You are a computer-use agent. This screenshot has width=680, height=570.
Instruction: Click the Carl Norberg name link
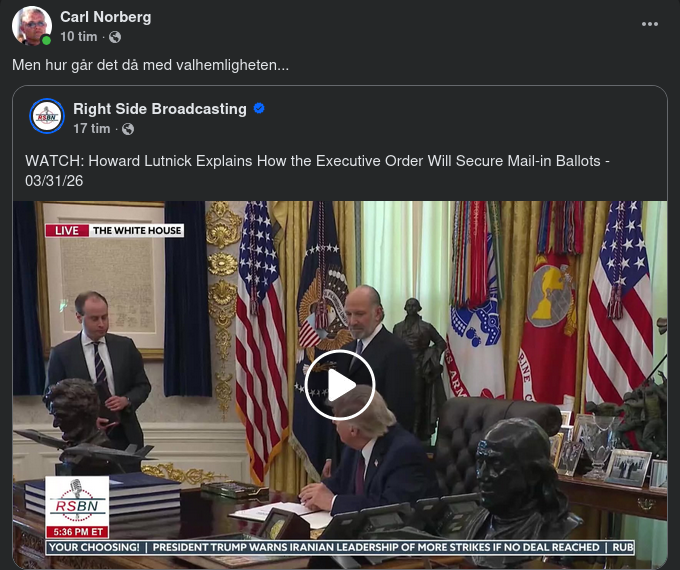coord(105,17)
